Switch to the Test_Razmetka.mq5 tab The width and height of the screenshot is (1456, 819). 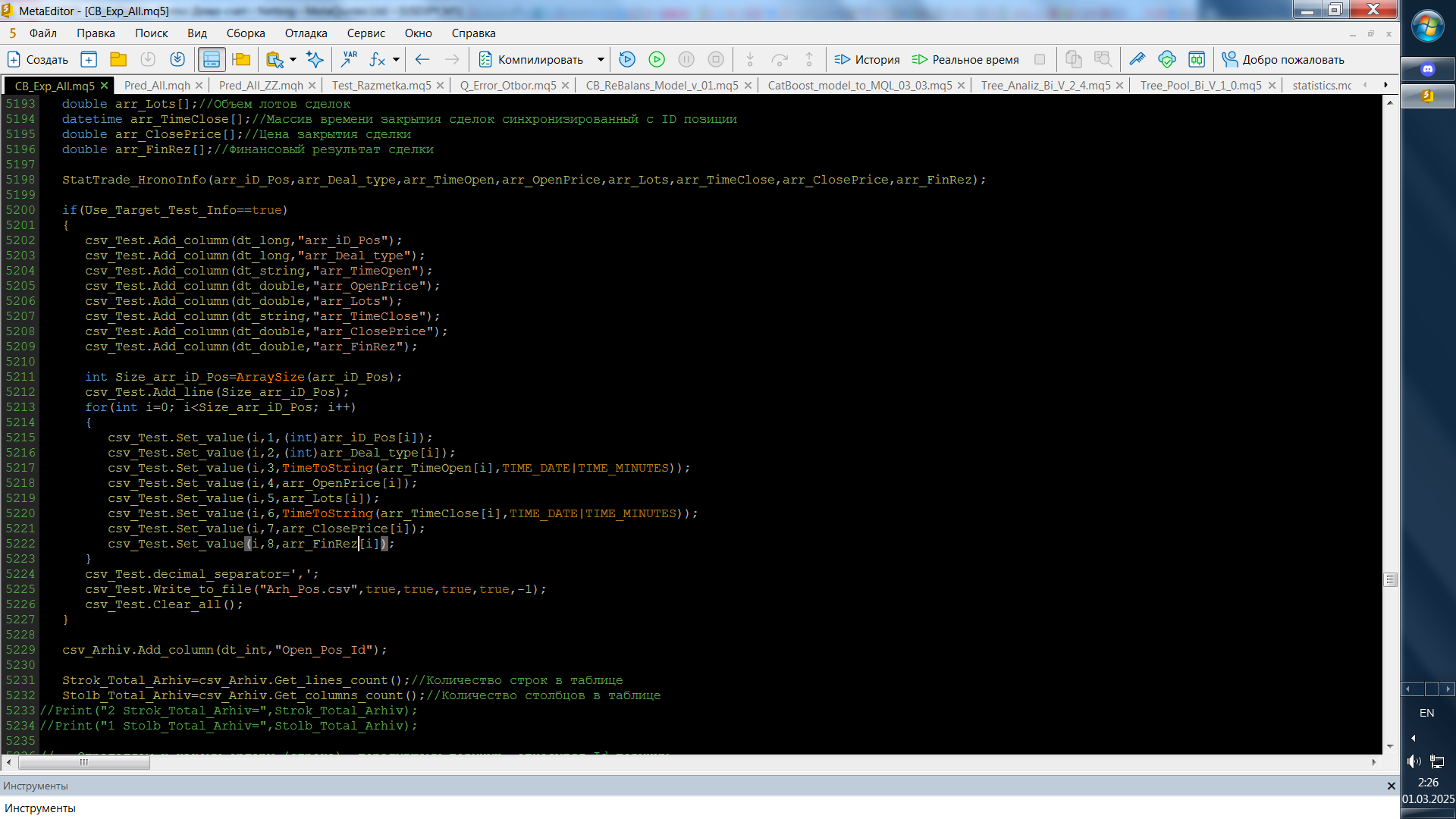[381, 86]
